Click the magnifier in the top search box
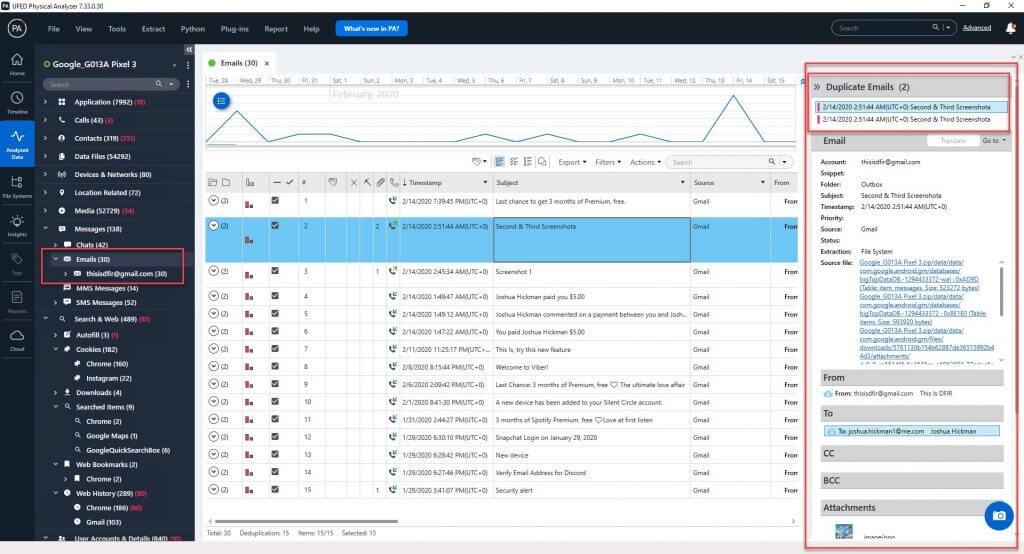 [935, 27]
